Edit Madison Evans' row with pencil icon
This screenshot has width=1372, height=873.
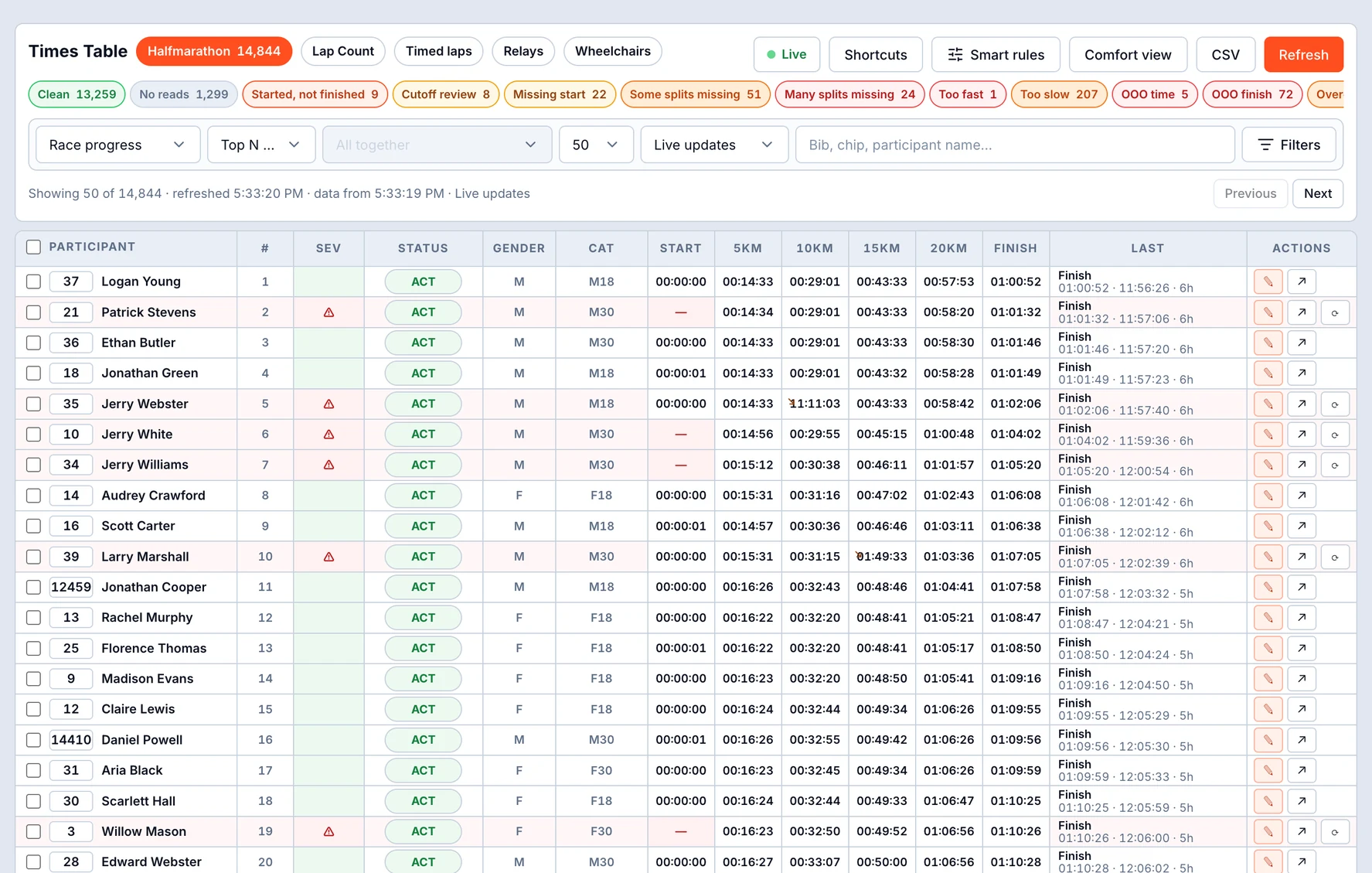pyautogui.click(x=1268, y=679)
